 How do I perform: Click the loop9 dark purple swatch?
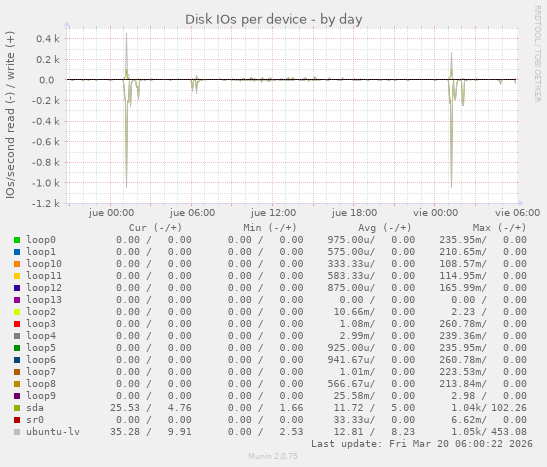[x=17, y=396]
